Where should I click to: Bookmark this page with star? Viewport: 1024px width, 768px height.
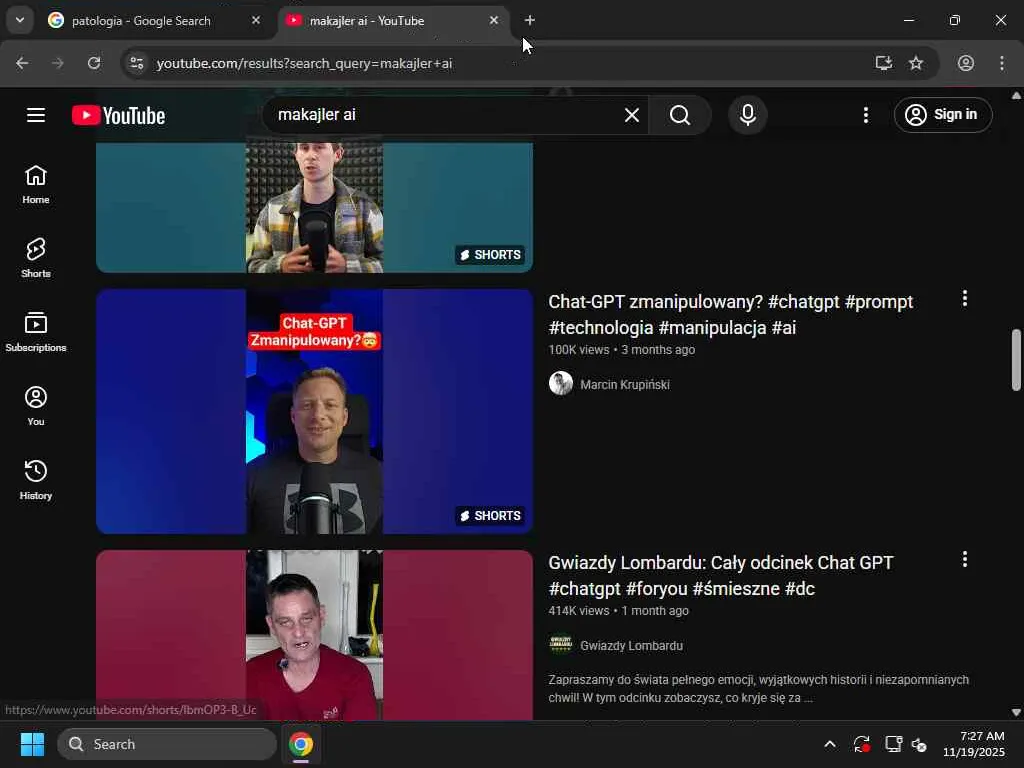pyautogui.click(x=916, y=63)
